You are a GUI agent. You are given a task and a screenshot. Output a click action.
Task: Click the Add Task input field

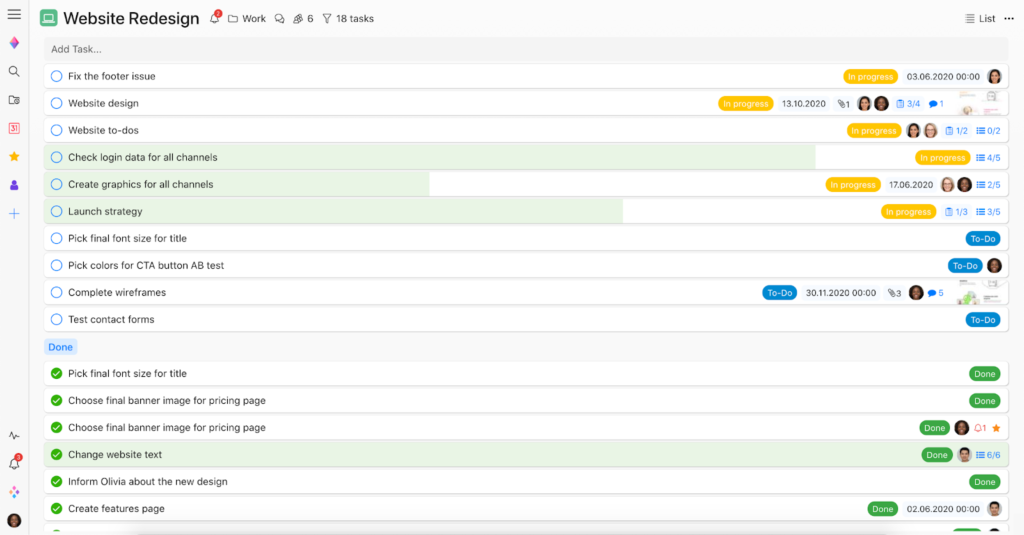pyautogui.click(x=526, y=49)
